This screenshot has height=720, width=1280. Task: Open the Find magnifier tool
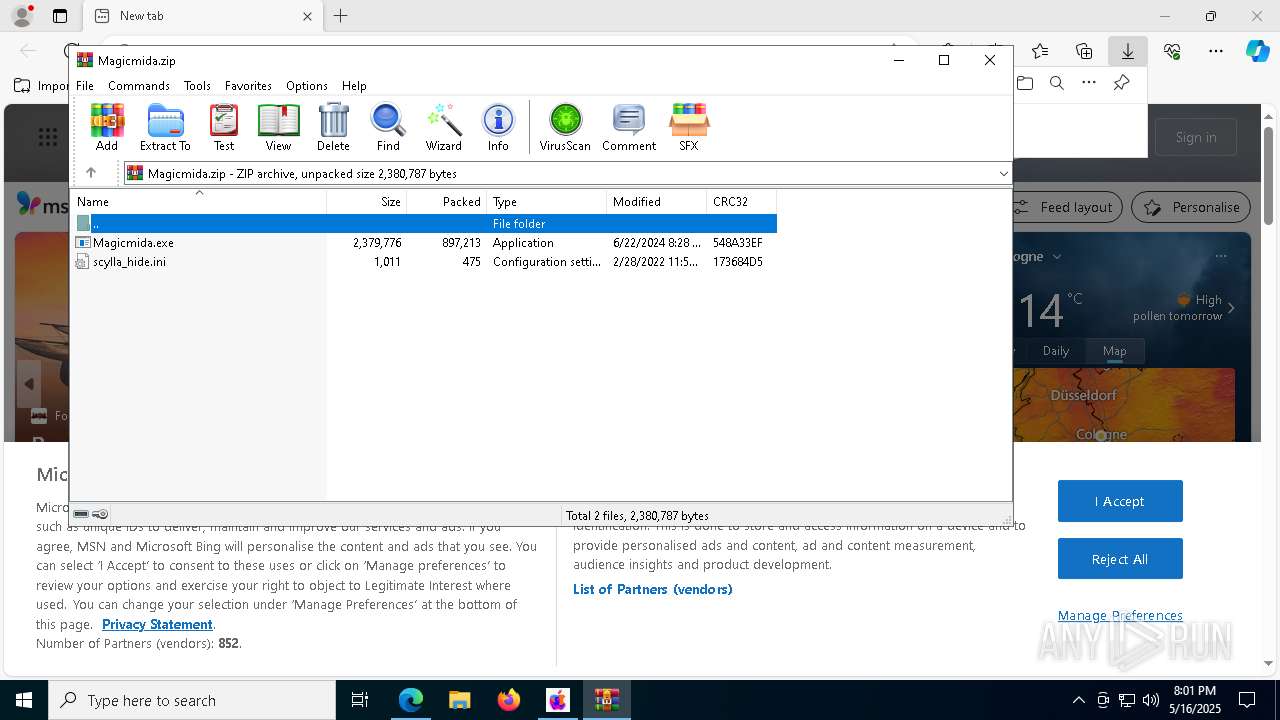point(388,127)
